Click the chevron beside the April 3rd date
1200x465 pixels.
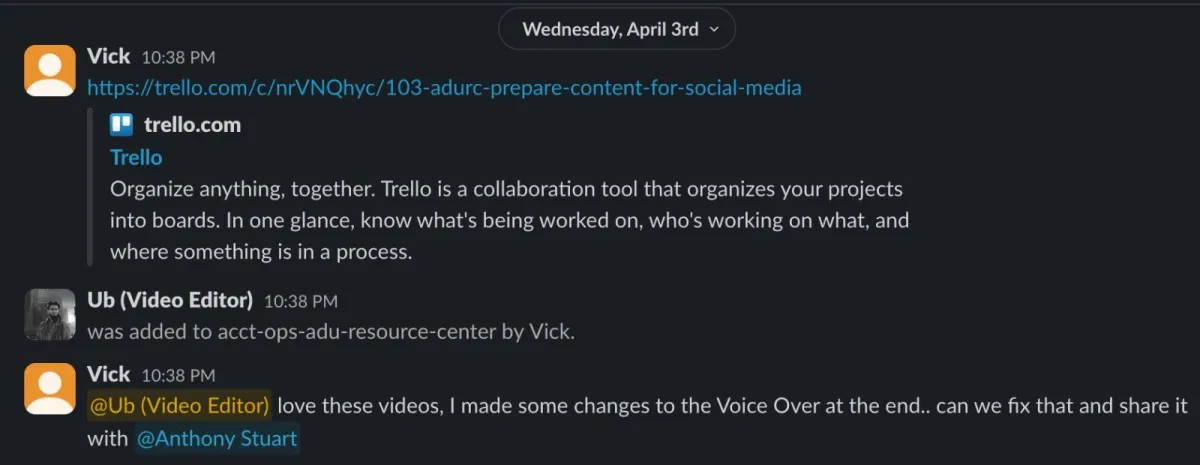[x=714, y=30]
